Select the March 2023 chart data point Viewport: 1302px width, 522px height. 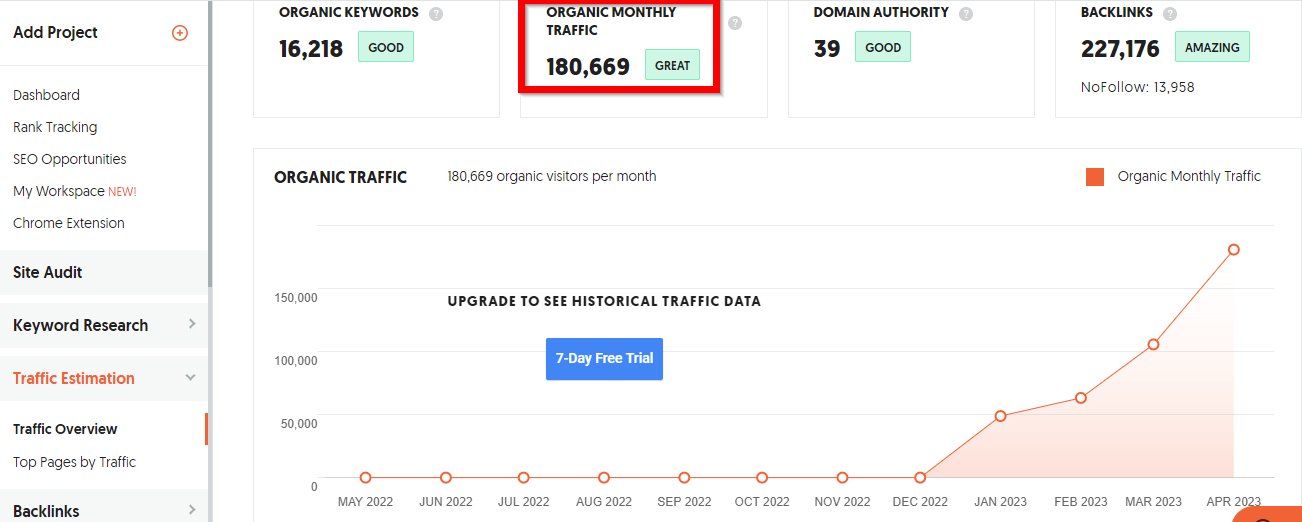(x=1153, y=344)
